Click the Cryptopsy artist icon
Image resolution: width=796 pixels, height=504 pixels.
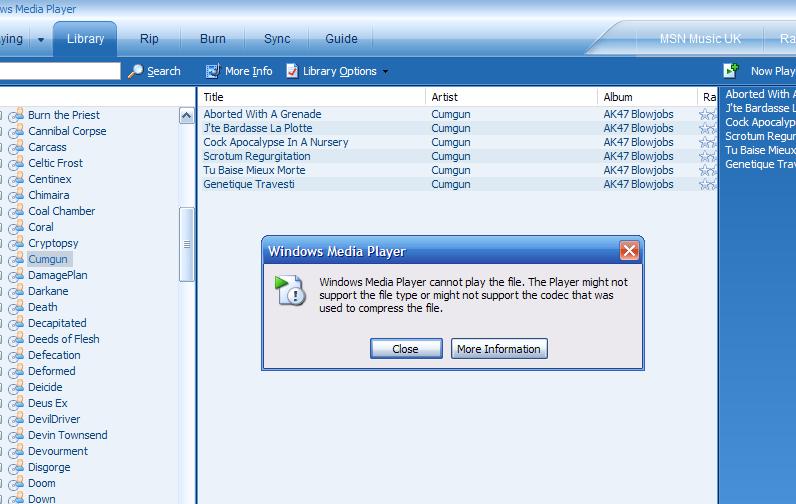[x=16, y=243]
